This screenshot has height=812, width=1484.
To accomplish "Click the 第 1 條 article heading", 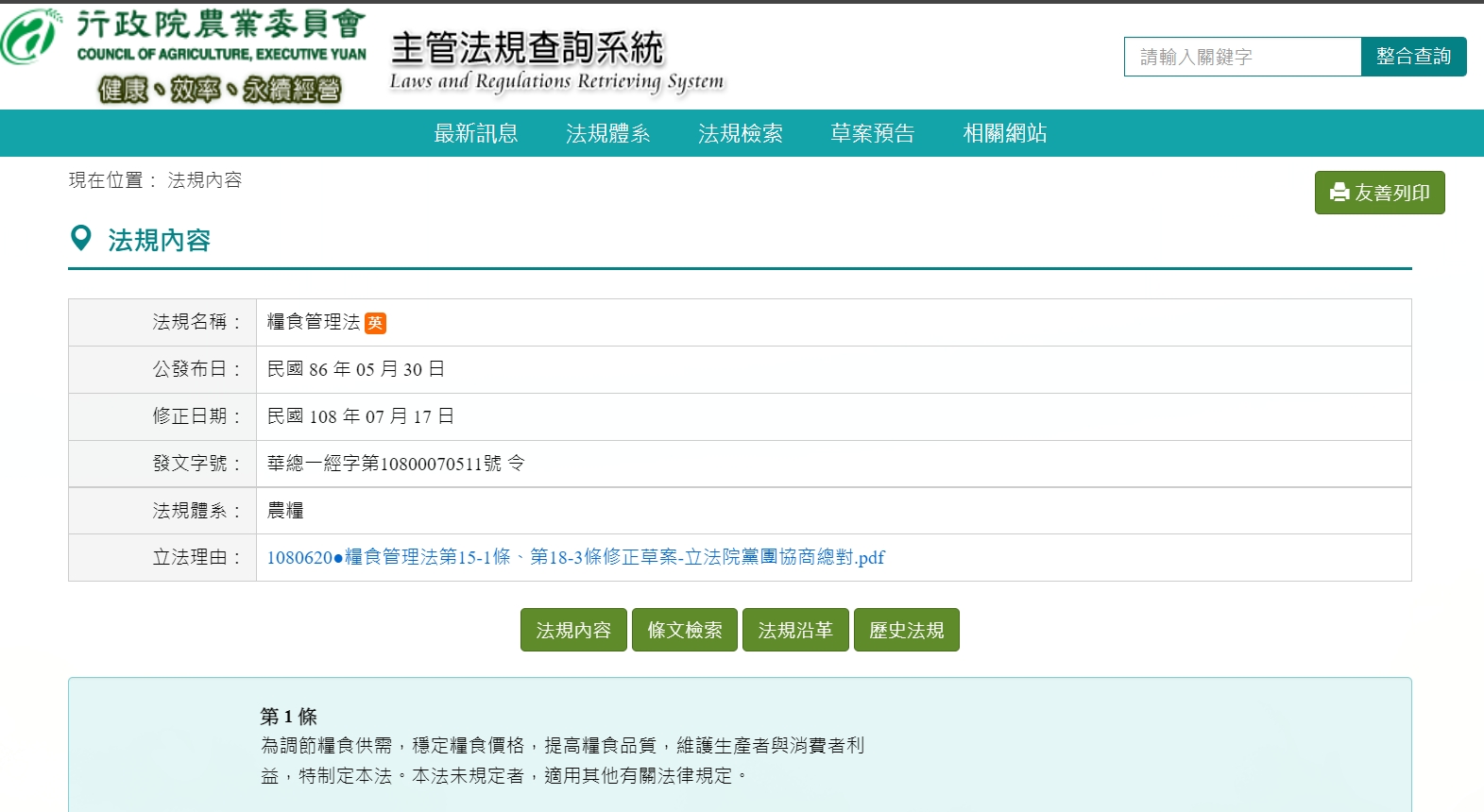I will [x=288, y=717].
